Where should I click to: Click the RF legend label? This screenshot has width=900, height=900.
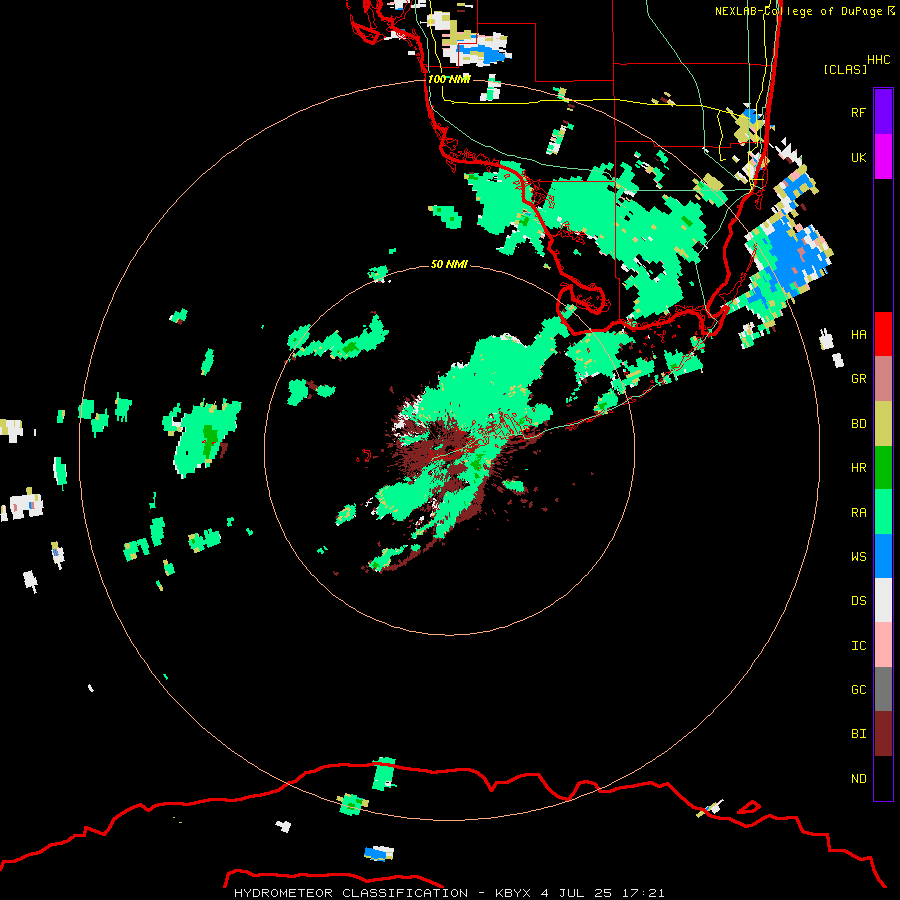[858, 112]
